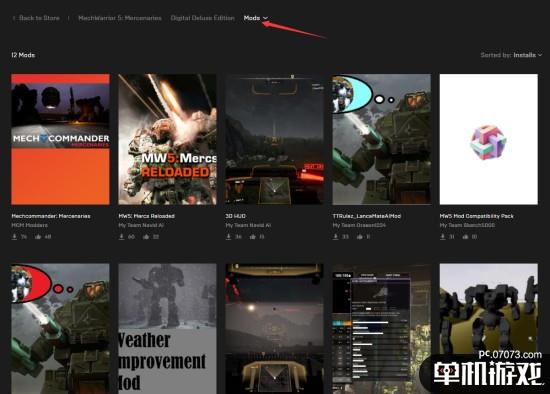Open Mechcommander: Mercenaries title link
The height and width of the screenshot is (394, 550).
click(51, 216)
